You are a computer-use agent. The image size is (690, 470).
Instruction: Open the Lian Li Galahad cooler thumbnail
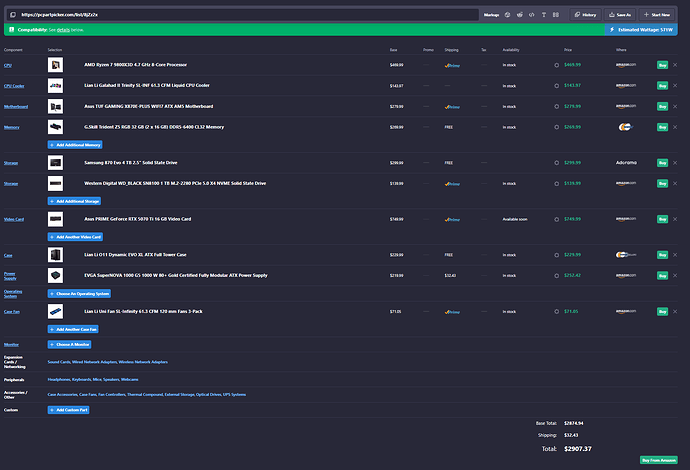55,85
